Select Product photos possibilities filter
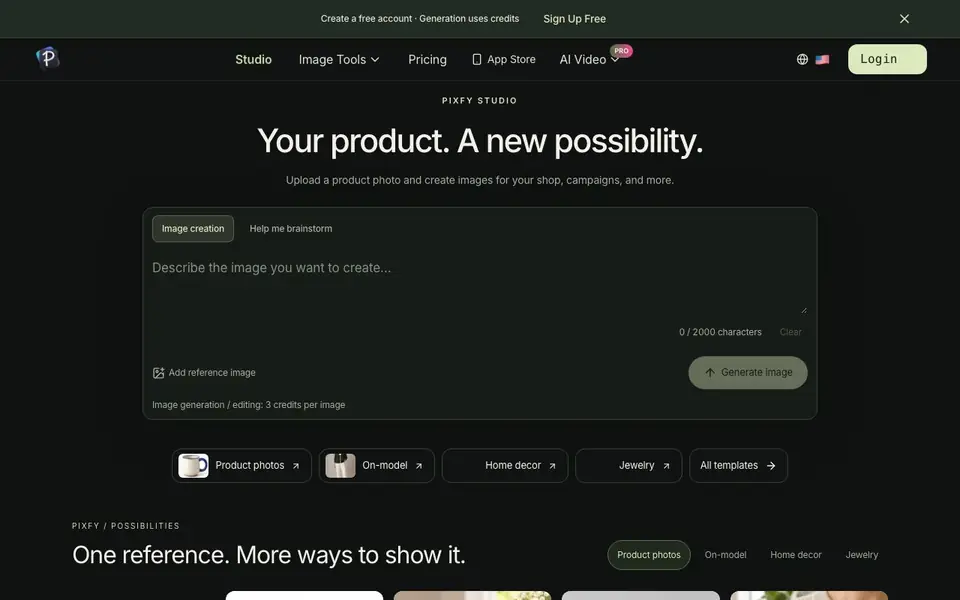960x600 pixels. pyautogui.click(x=649, y=555)
